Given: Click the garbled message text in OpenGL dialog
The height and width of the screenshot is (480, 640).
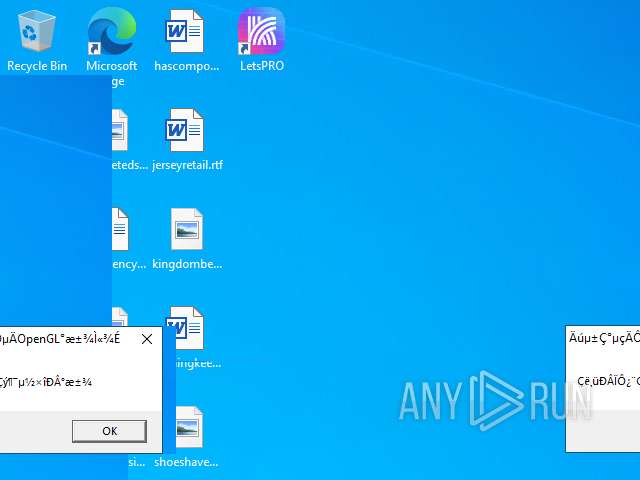Looking at the screenshot, I should click(46, 382).
